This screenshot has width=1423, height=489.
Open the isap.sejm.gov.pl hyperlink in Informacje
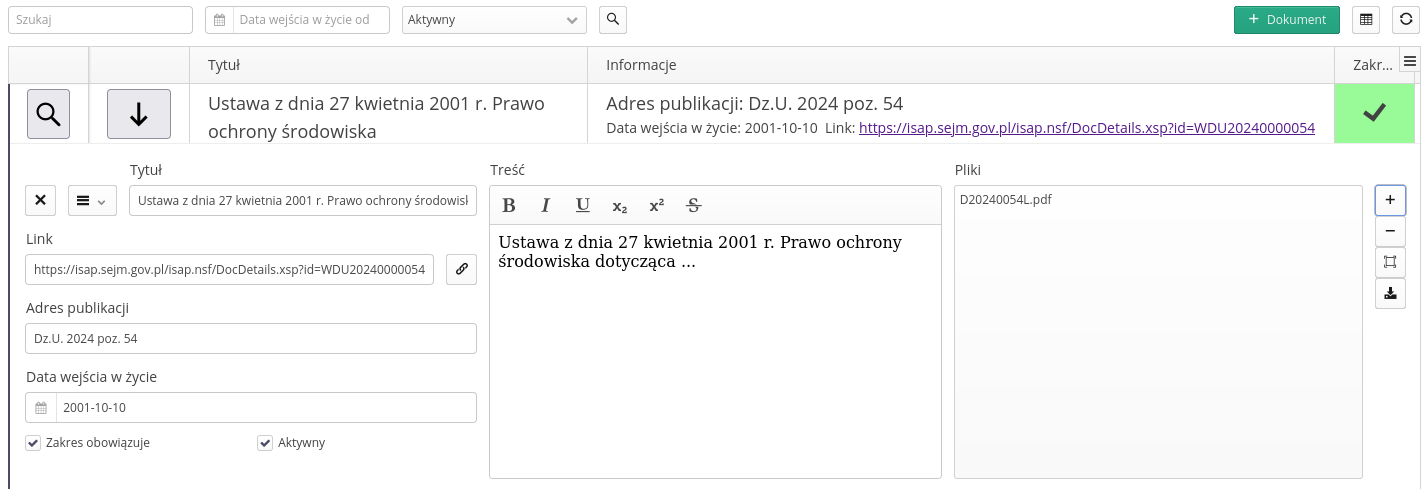click(1086, 128)
